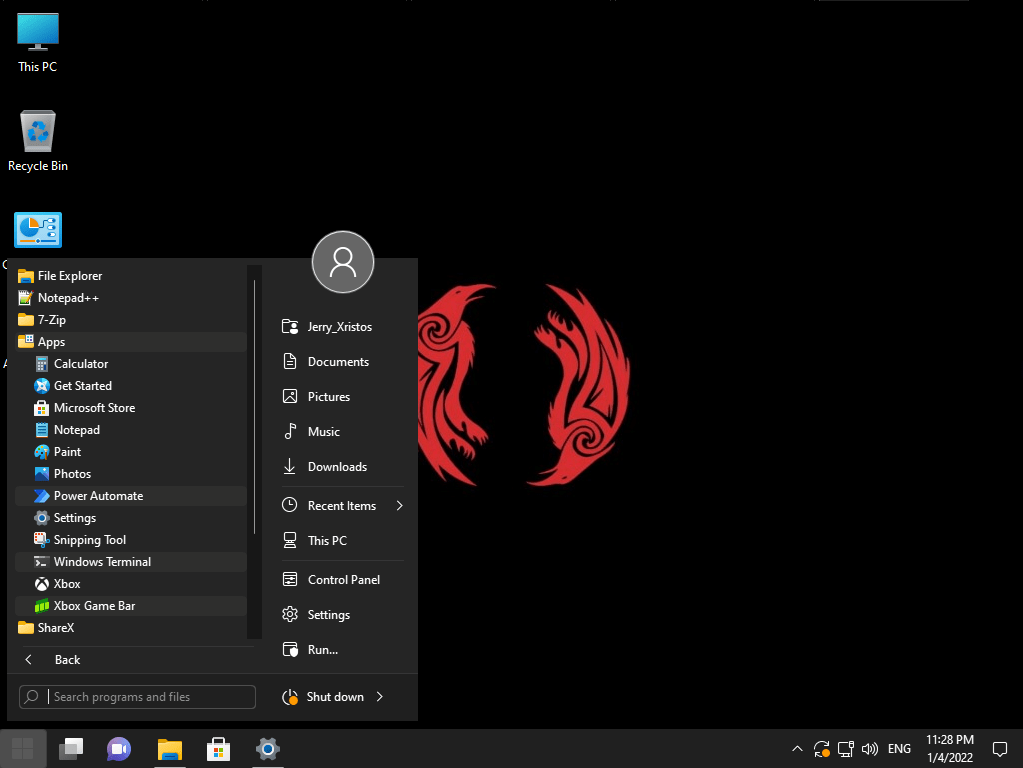Open the Downloads folder link
Screen dimensions: 1023x768
[x=337, y=467]
